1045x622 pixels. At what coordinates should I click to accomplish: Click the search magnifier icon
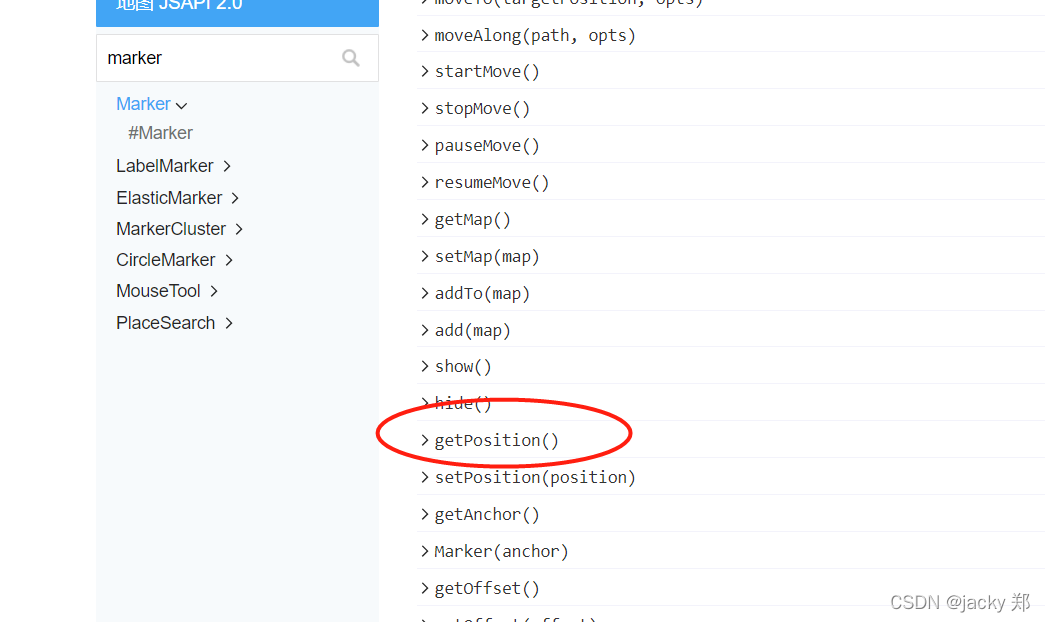click(x=351, y=58)
